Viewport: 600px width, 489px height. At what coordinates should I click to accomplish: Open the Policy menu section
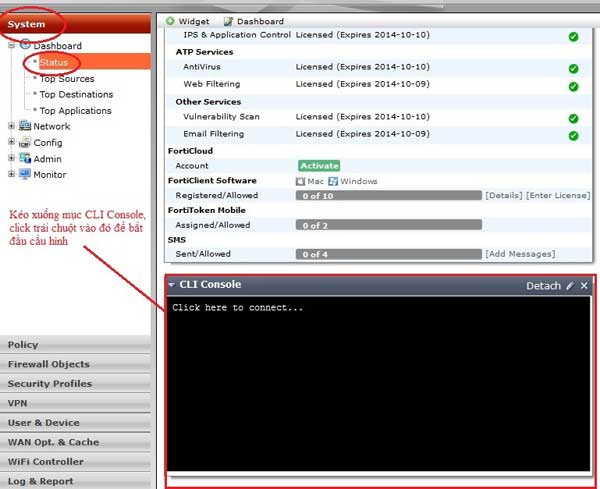[75, 344]
